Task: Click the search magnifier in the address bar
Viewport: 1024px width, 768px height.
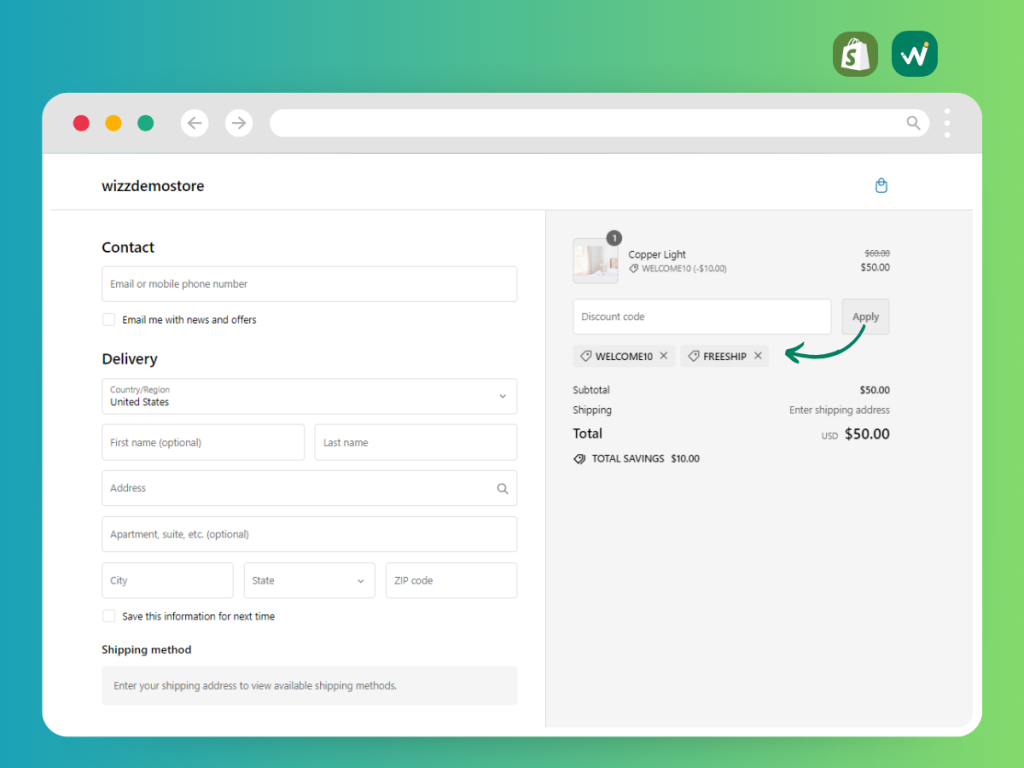Action: pyautogui.click(x=913, y=123)
